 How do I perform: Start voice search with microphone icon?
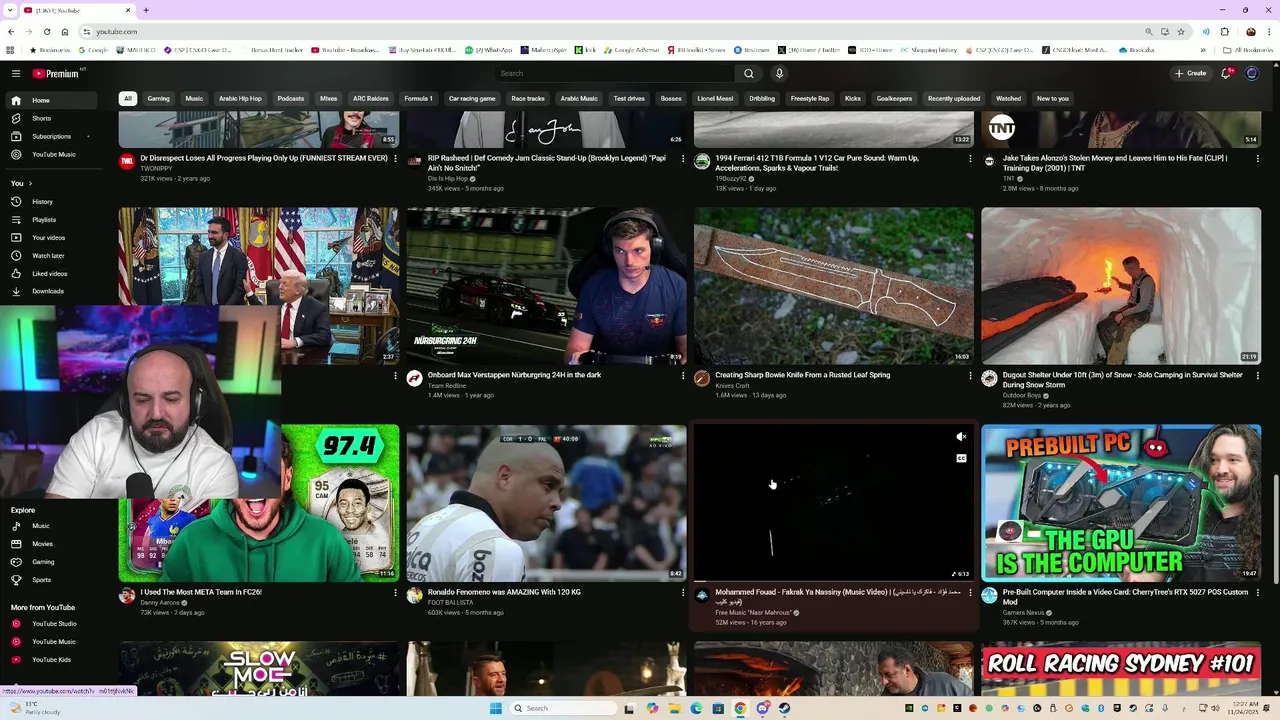point(779,73)
